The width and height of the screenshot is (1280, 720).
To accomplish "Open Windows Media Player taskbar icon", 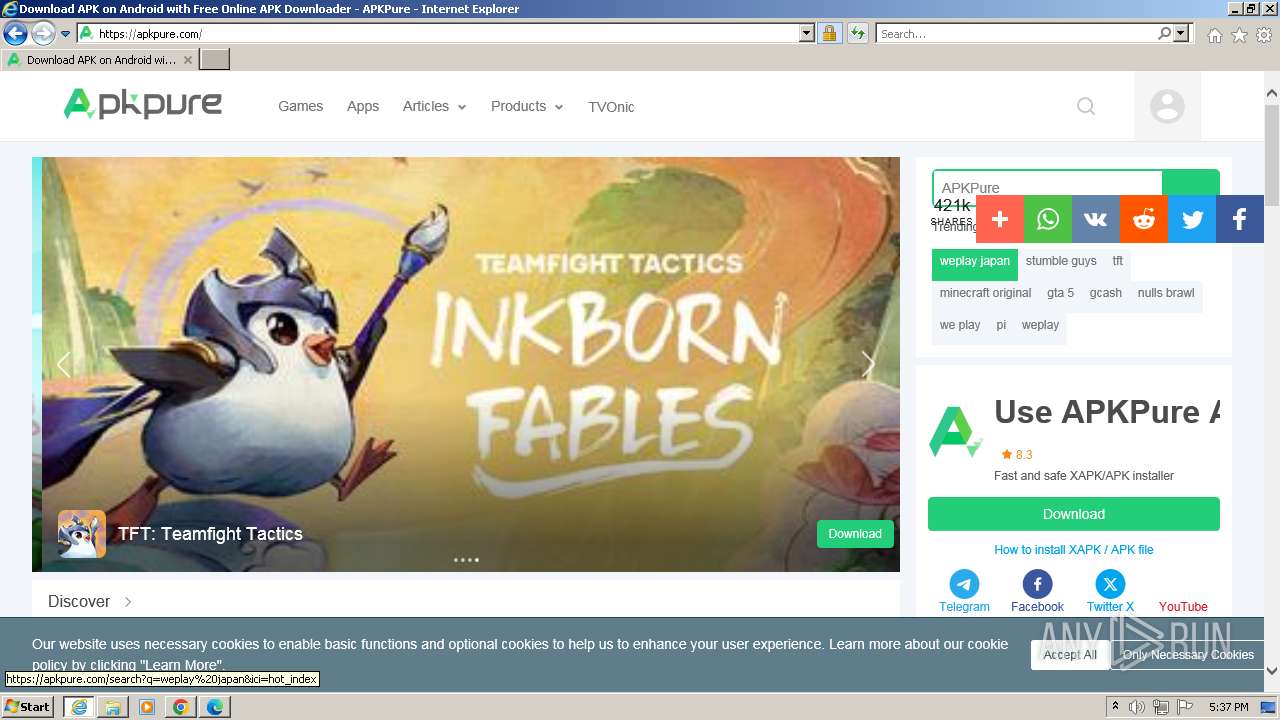I will [x=146, y=707].
